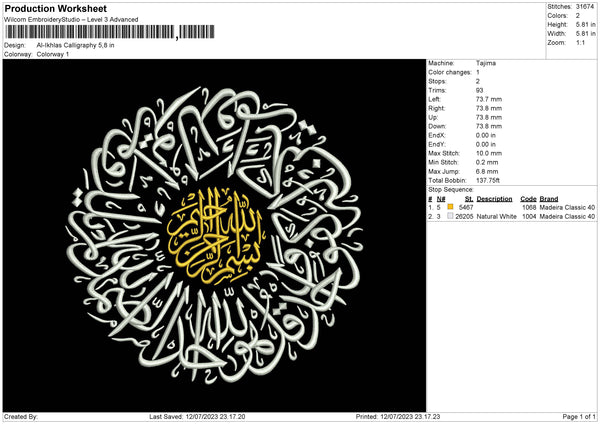Image resolution: width=600 pixels, height=424 pixels.
Task: Click 'Page 1 of 1' footer text
Action: click(579, 417)
